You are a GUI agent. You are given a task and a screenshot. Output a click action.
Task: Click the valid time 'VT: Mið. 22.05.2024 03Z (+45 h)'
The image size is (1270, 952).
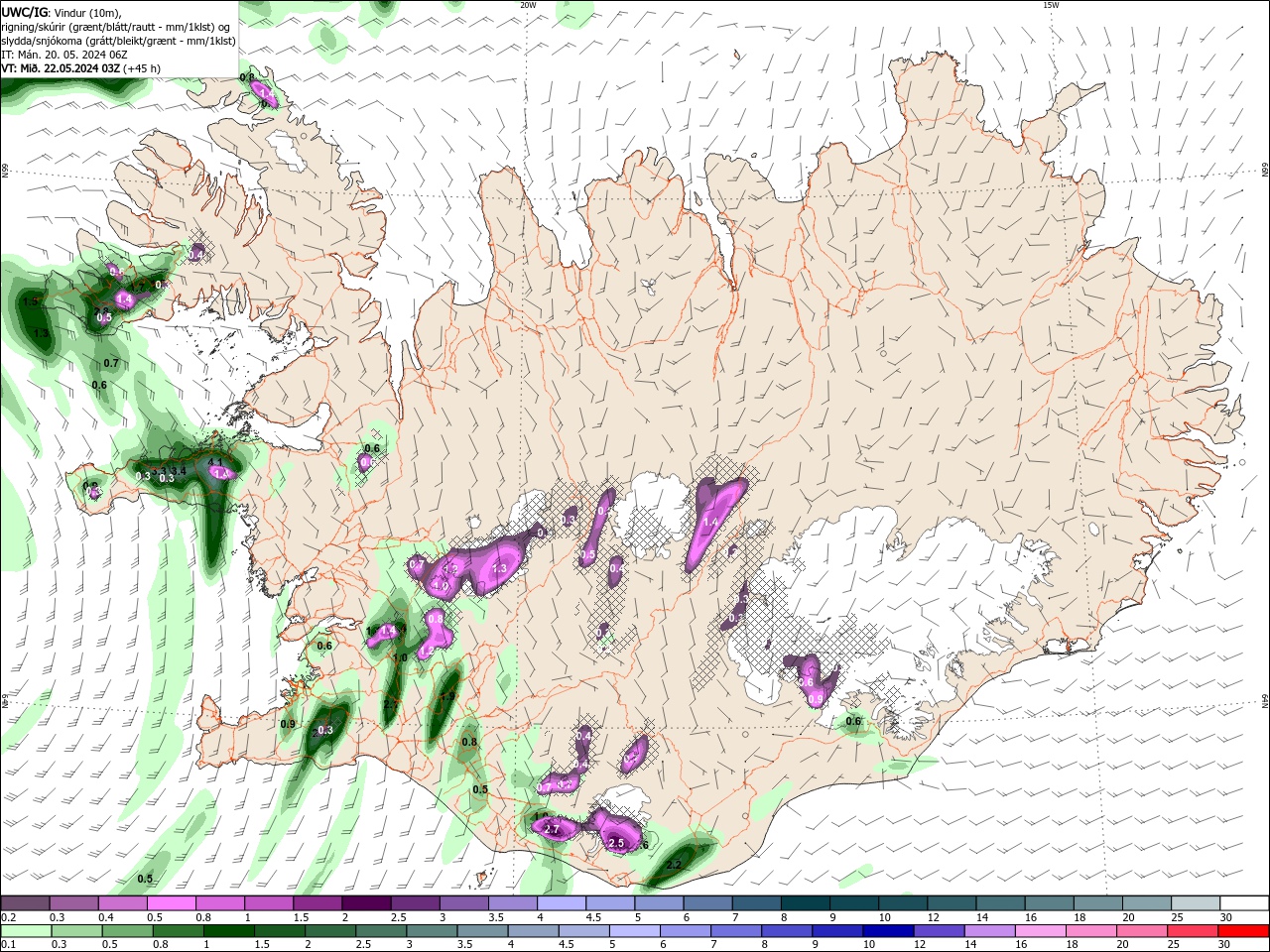pos(81,68)
